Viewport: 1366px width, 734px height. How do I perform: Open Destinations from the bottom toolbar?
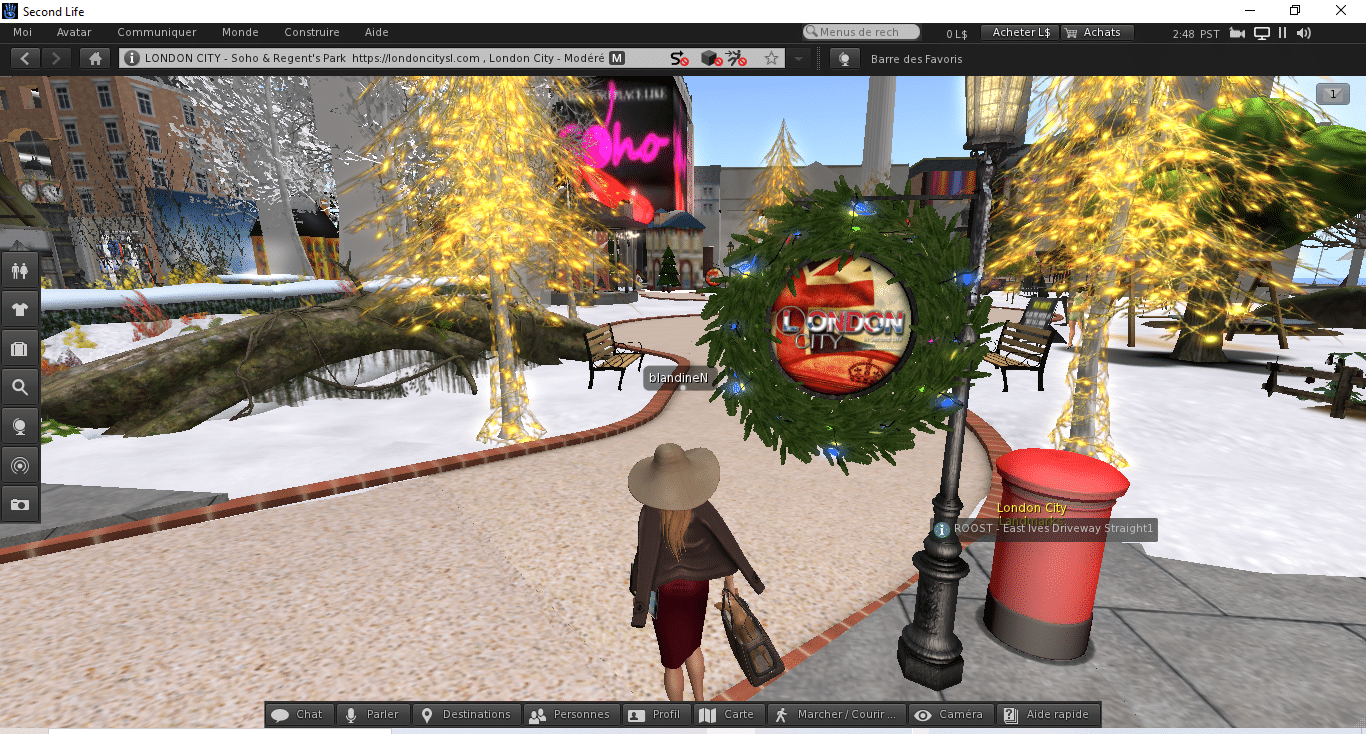coord(466,714)
